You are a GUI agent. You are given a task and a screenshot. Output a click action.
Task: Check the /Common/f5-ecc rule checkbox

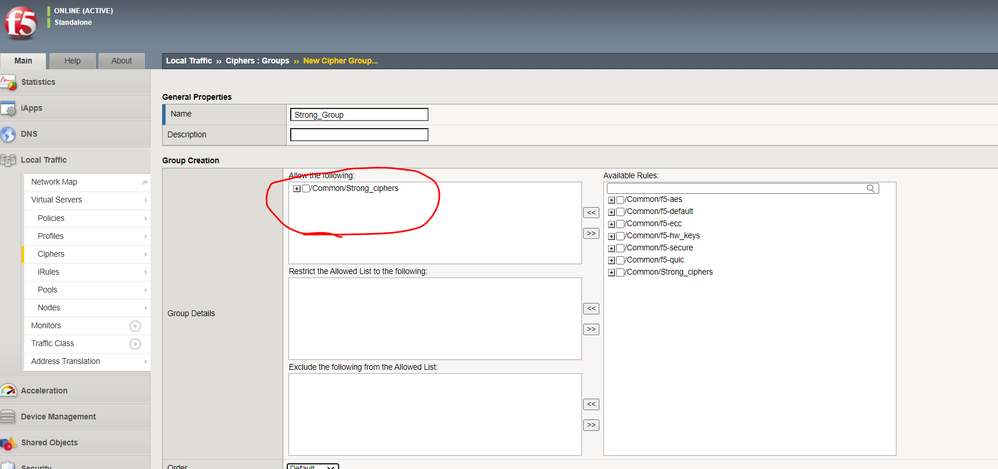621,224
